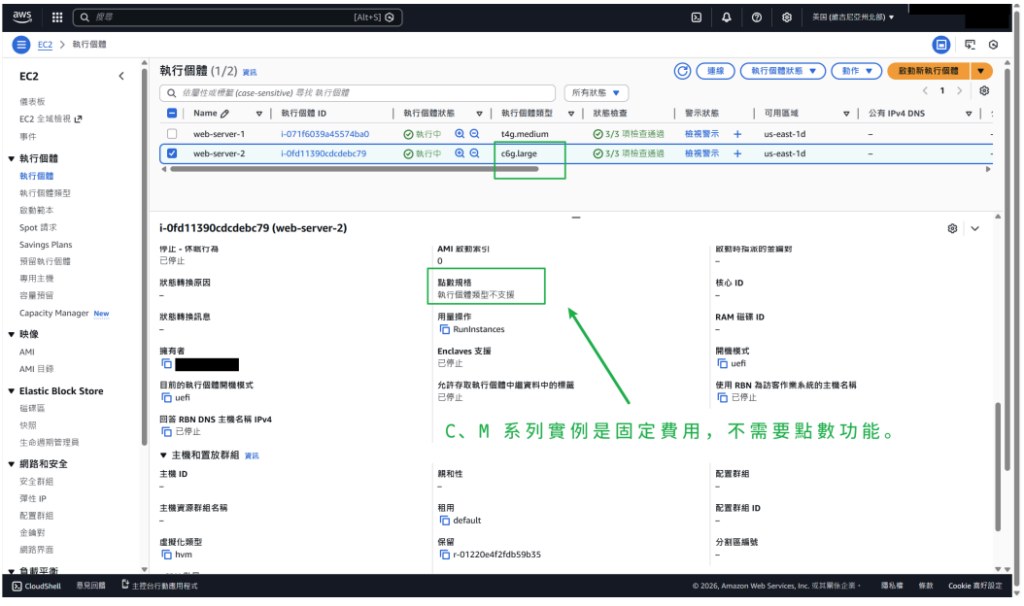The height and width of the screenshot is (606, 1024).
Task: Open the notifications bell icon
Action: coord(727,14)
